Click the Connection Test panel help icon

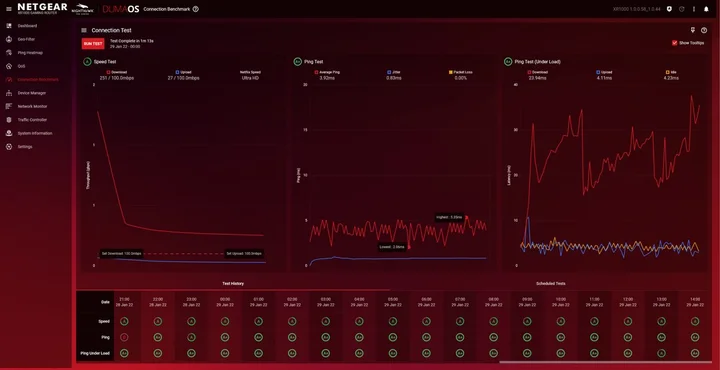click(x=704, y=30)
